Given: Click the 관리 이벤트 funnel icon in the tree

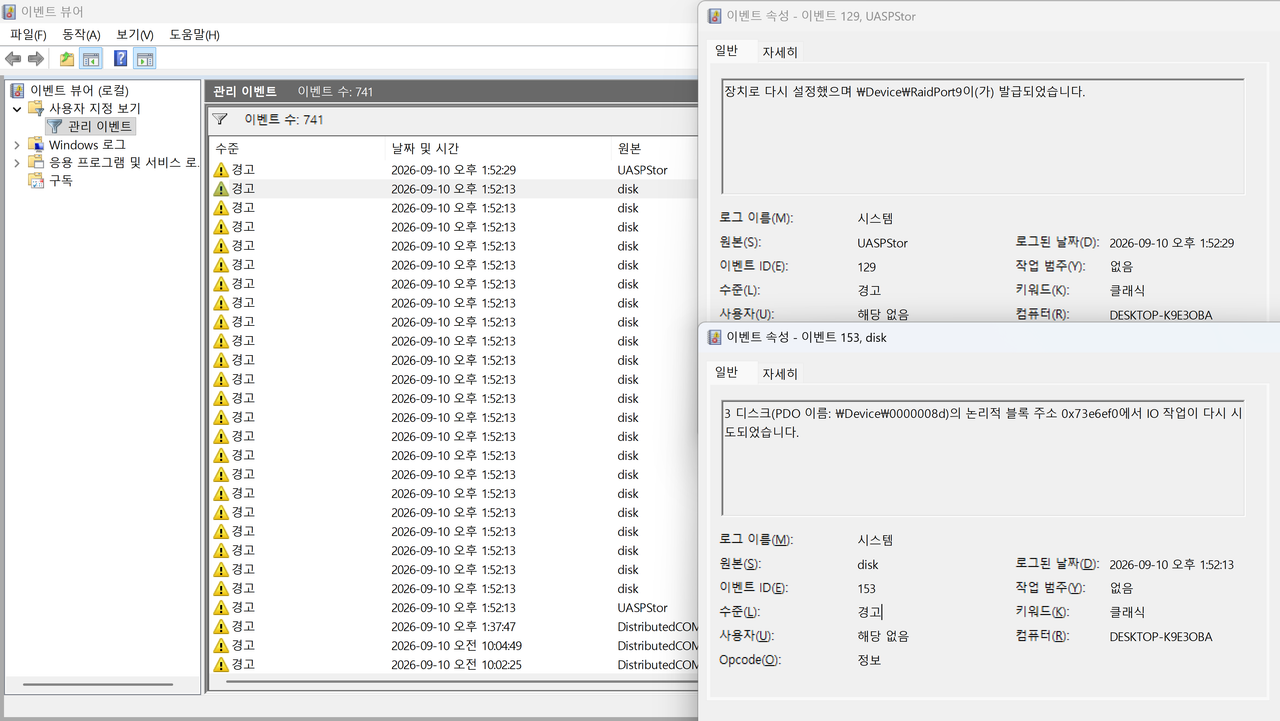Looking at the screenshot, I should [x=55, y=126].
